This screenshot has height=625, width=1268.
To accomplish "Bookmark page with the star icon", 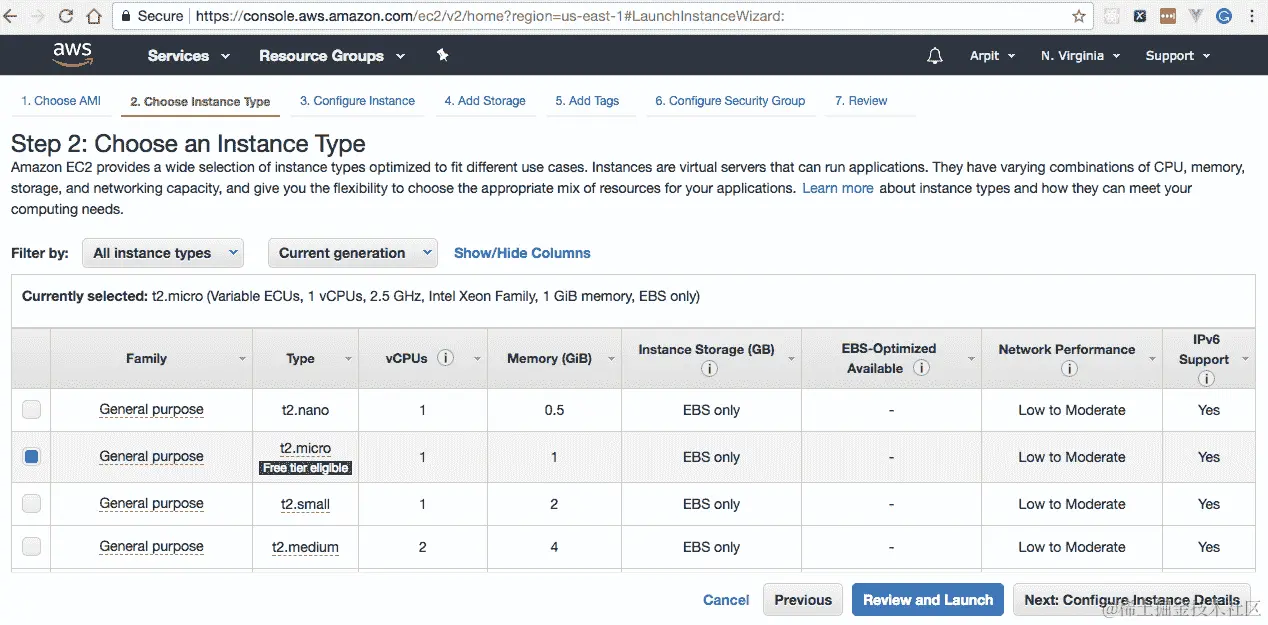I will (x=1079, y=16).
